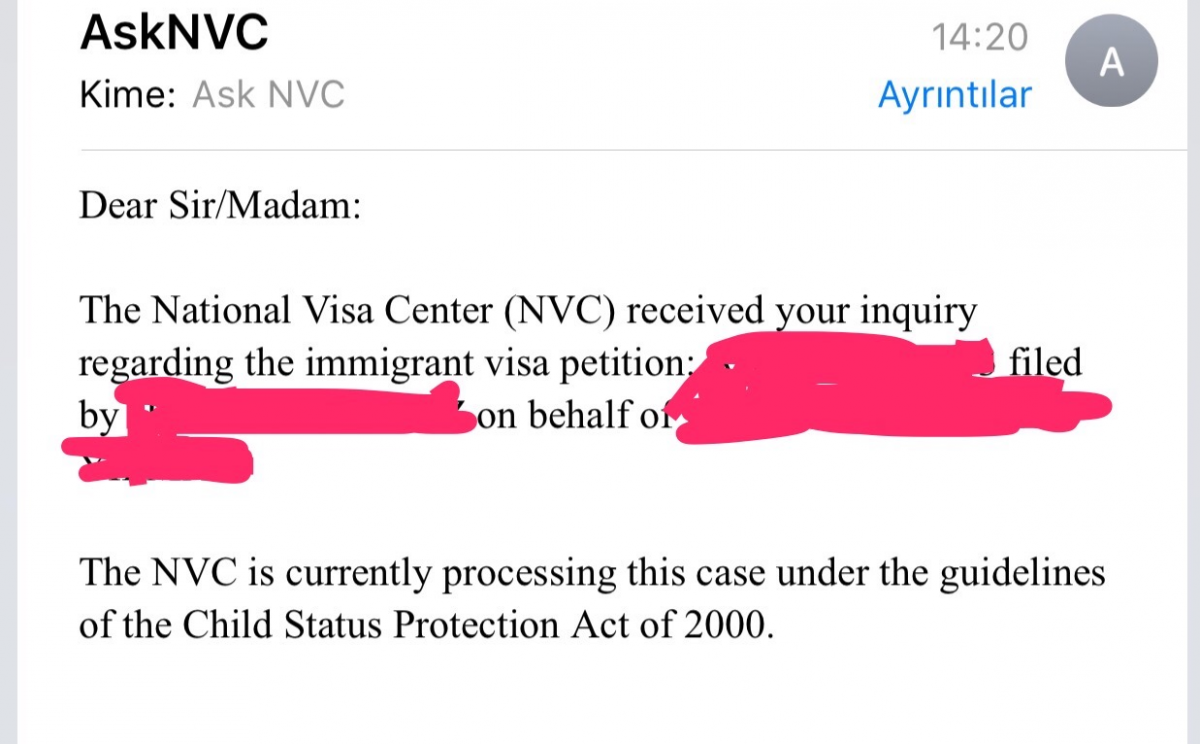Click the Dear Sir/Madam greeting line

pos(219,208)
